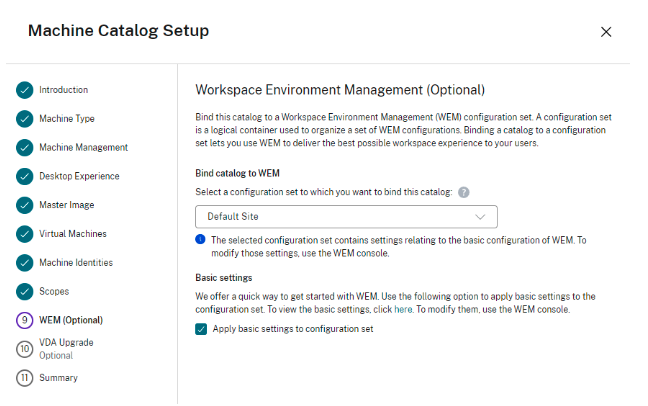Click the Master Image checkmark icon
Image resolution: width=648 pixels, height=406 pixels.
tap(24, 206)
